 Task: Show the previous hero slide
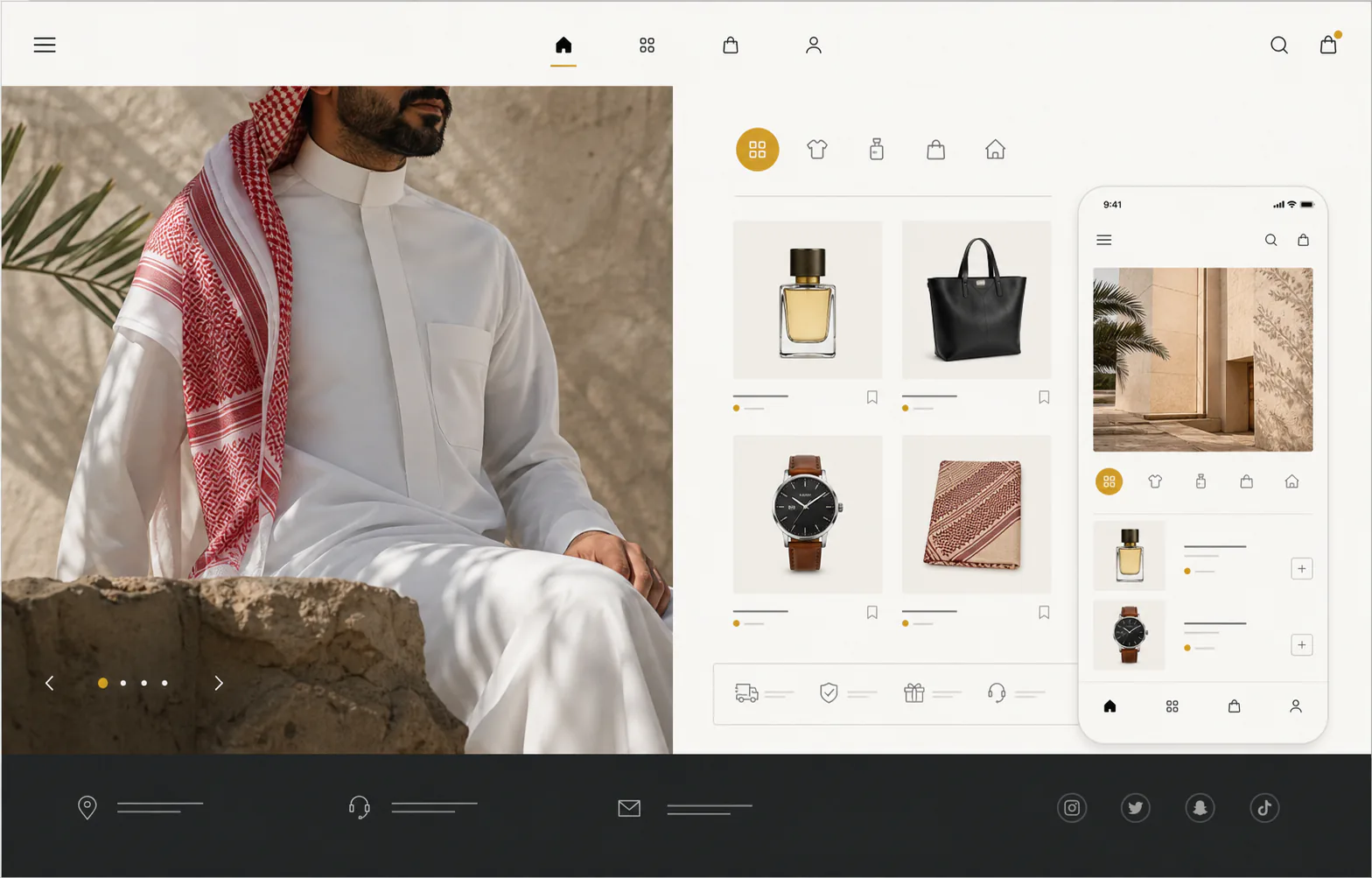(50, 683)
